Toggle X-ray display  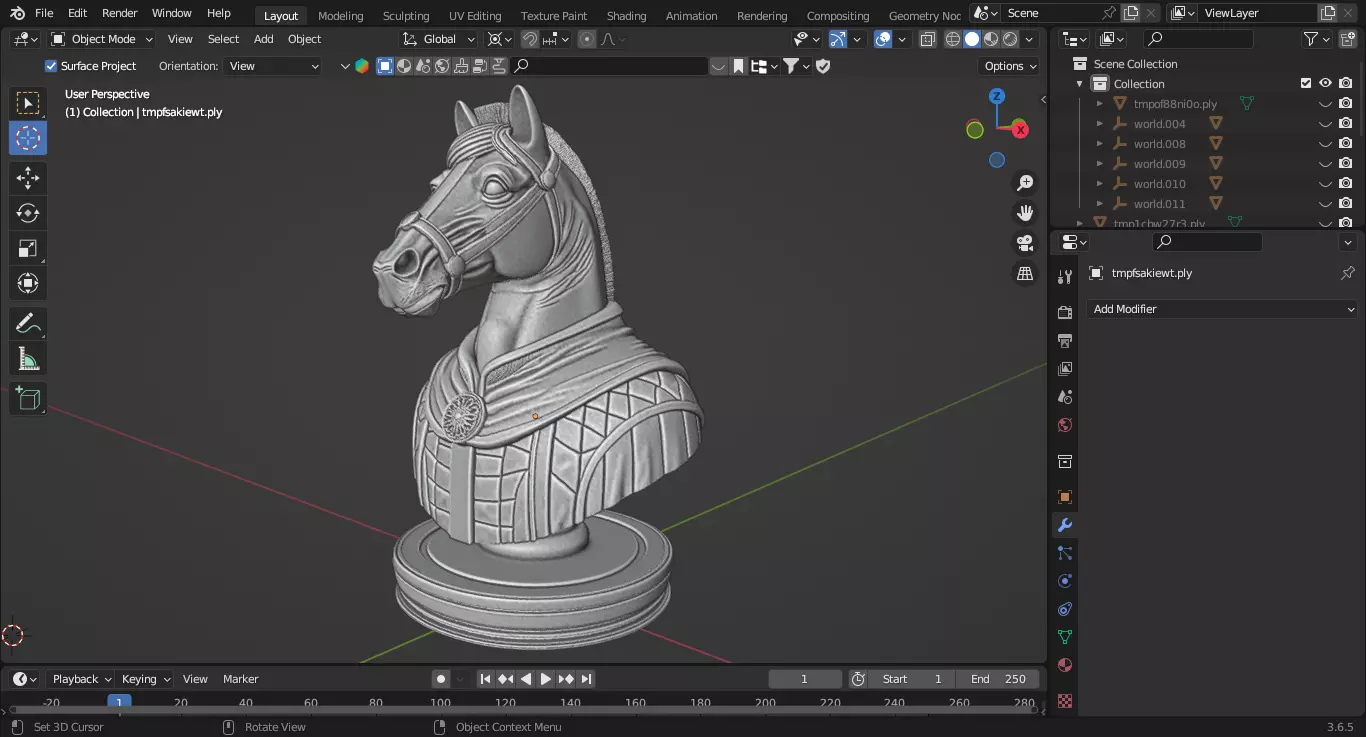click(x=927, y=39)
